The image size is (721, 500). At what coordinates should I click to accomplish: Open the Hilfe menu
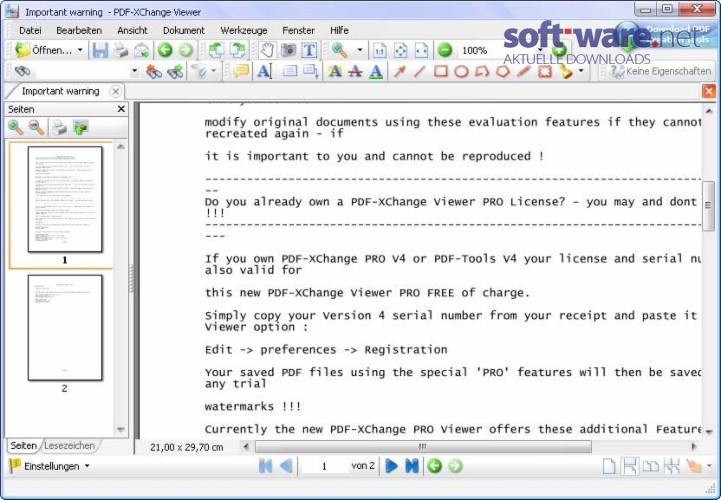pyautogui.click(x=339, y=30)
